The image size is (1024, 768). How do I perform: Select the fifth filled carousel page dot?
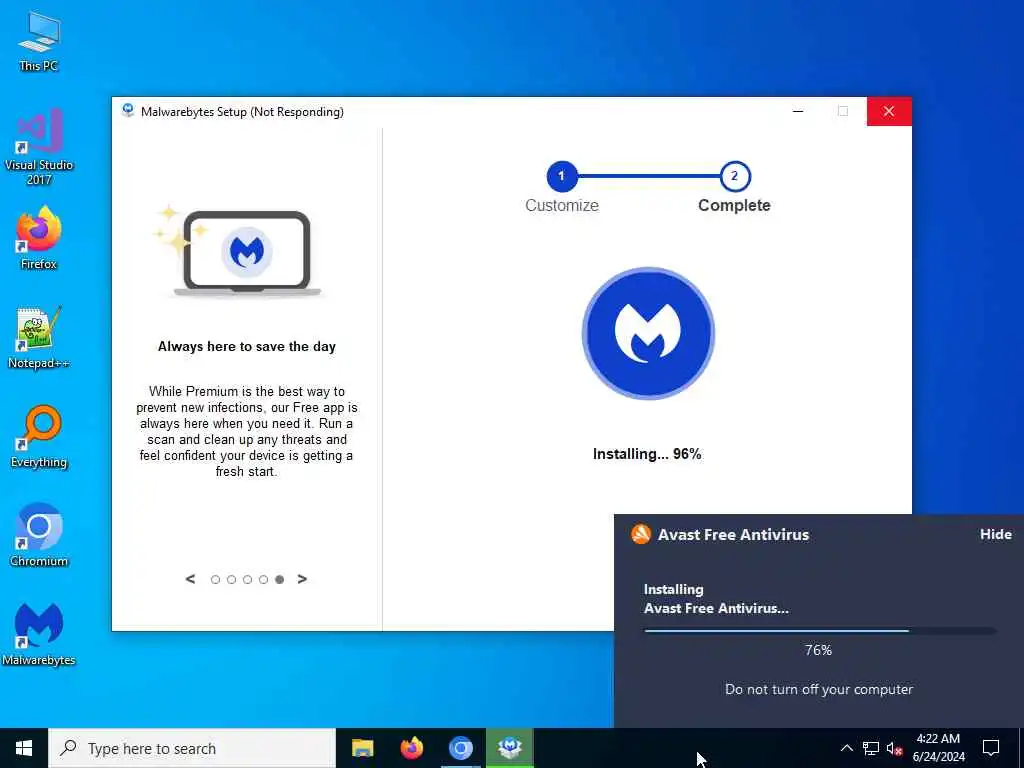[x=280, y=579]
